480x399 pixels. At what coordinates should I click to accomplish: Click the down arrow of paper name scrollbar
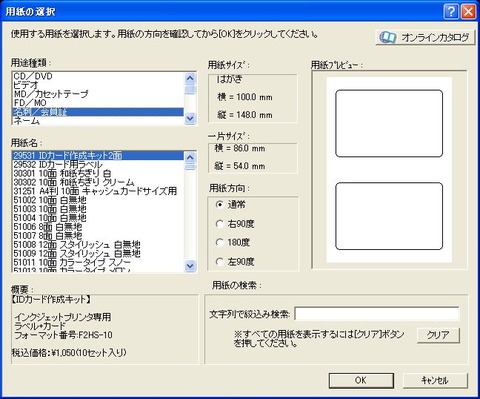(x=190, y=266)
